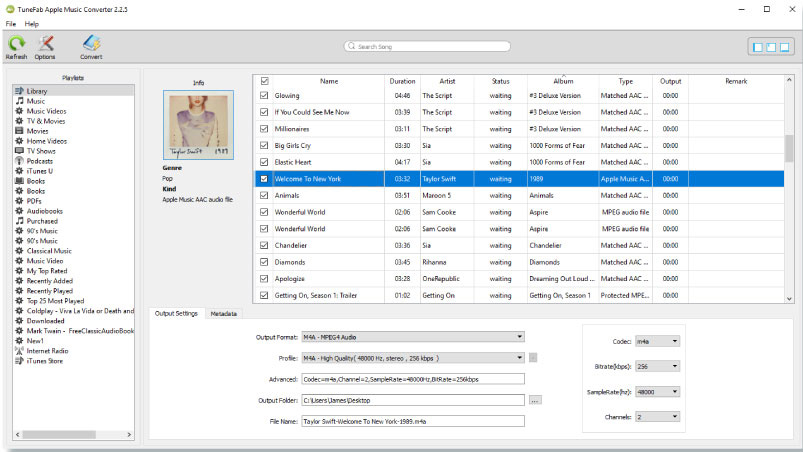Click the Music playlist note icon
Viewport: 803px width, 452px height.
[x=19, y=101]
